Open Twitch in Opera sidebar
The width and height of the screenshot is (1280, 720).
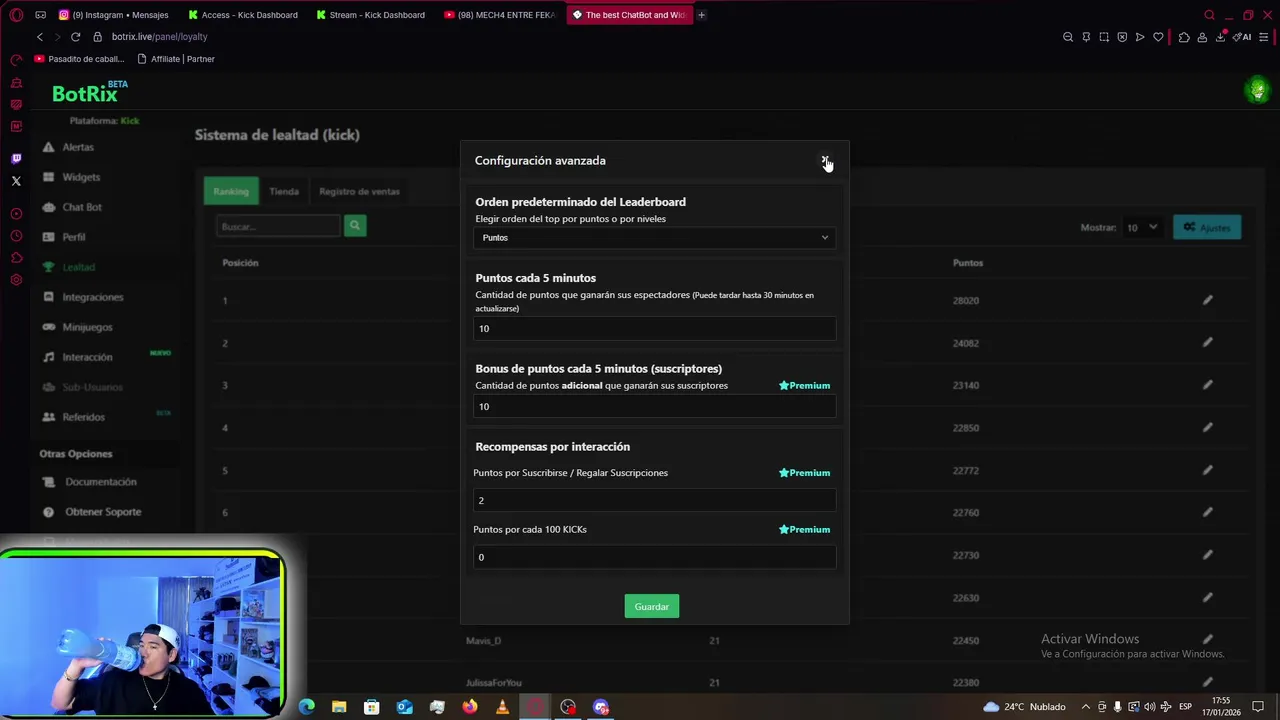pyautogui.click(x=16, y=159)
